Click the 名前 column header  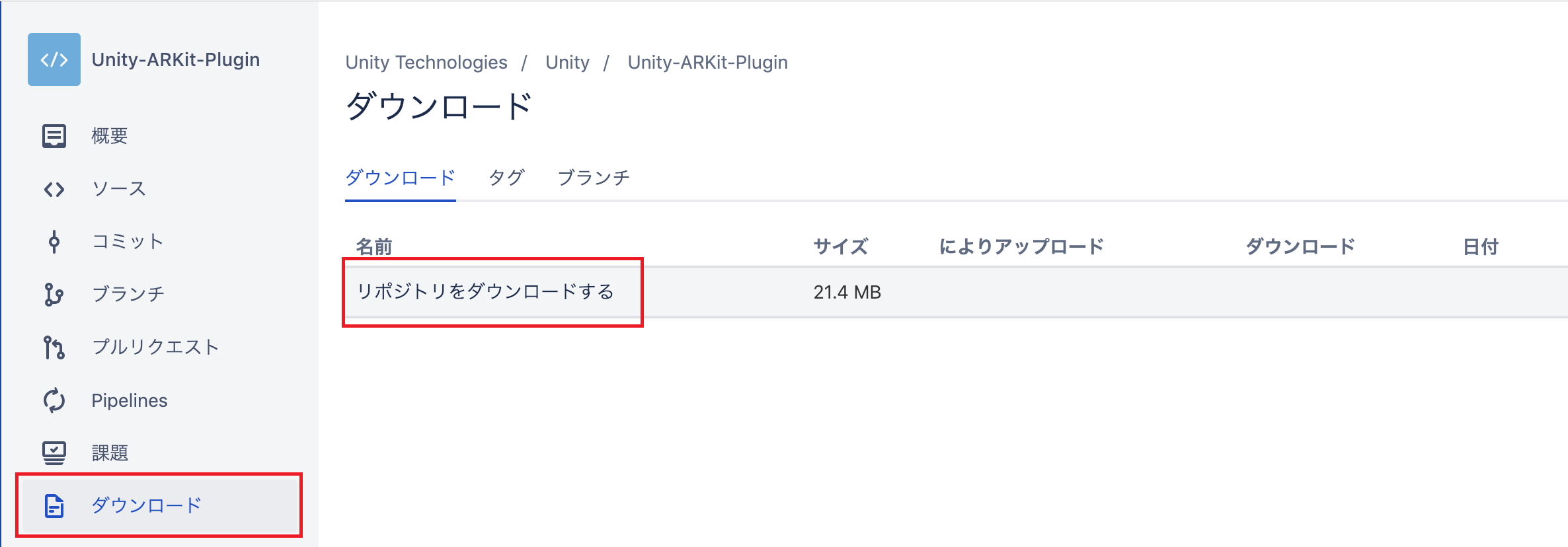click(x=374, y=247)
